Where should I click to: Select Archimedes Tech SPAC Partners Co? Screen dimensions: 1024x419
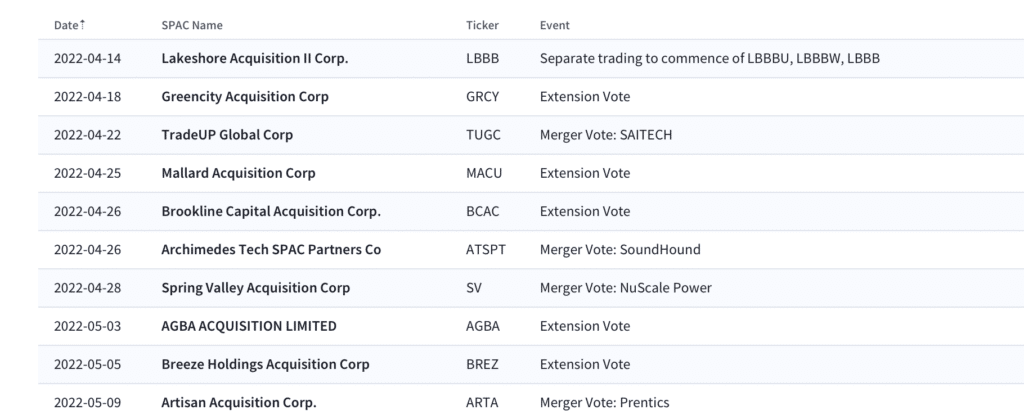pyautogui.click(x=271, y=249)
